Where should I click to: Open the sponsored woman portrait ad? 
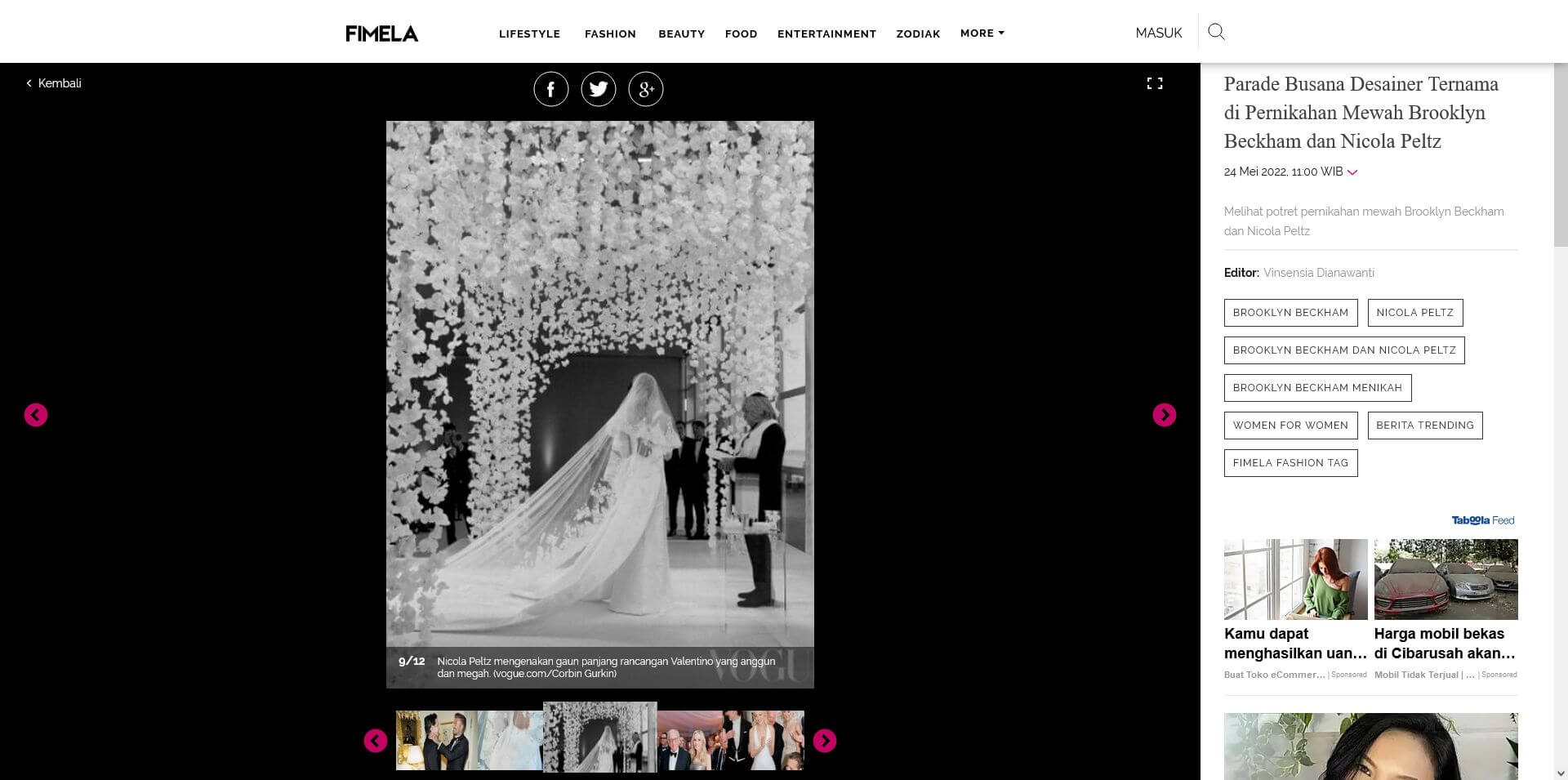click(1370, 747)
